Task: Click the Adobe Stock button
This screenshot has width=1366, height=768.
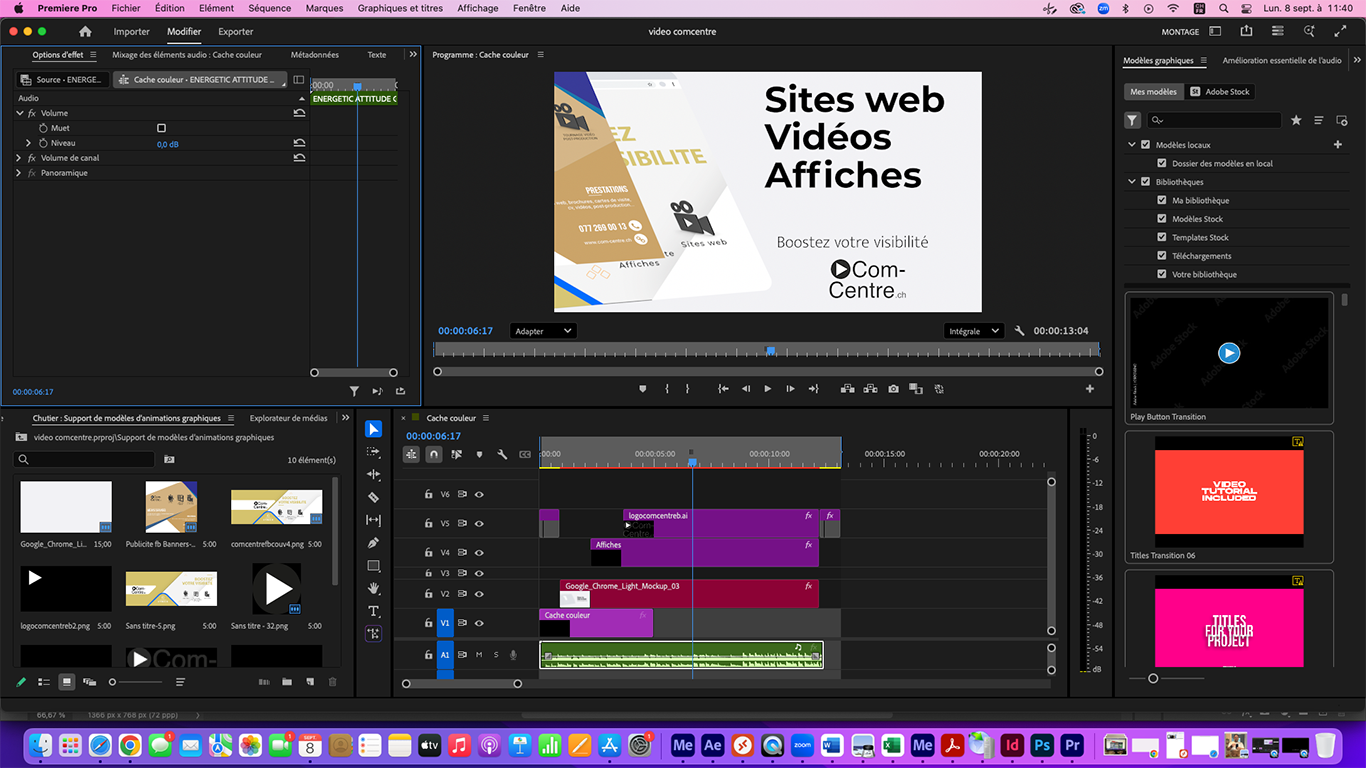Action: tap(1220, 91)
